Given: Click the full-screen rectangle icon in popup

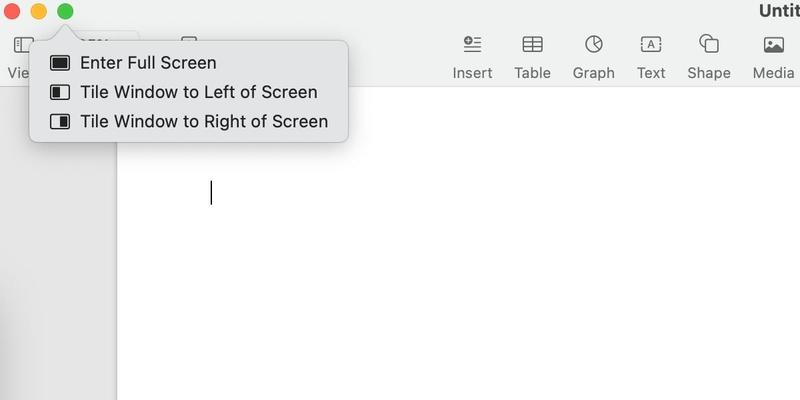Looking at the screenshot, I should [x=60, y=63].
